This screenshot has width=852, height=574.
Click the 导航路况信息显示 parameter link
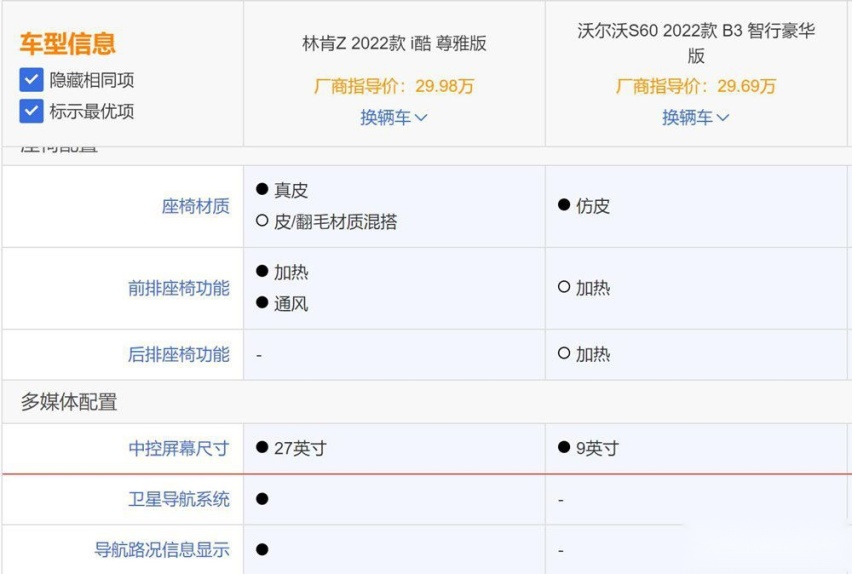162,550
